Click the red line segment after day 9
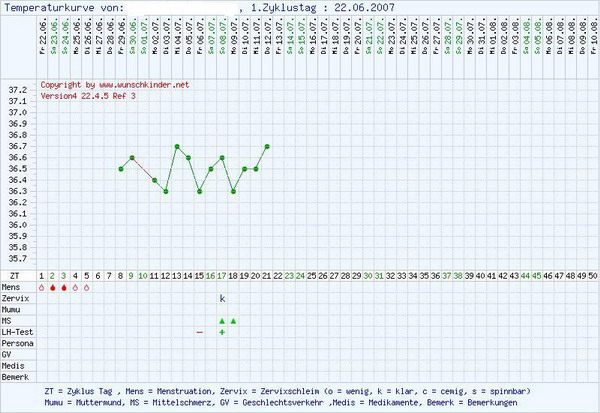Screen dimensions: 600x413 (x=143, y=168)
